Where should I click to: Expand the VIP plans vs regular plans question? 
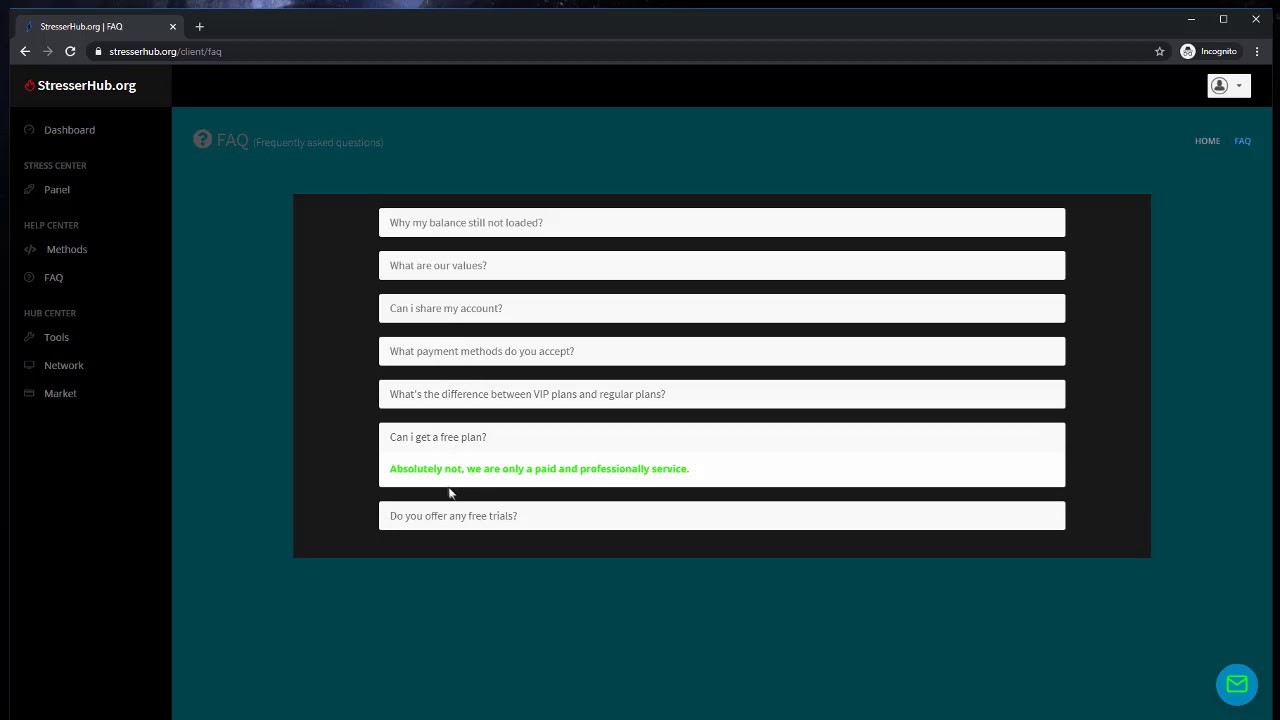[722, 395]
